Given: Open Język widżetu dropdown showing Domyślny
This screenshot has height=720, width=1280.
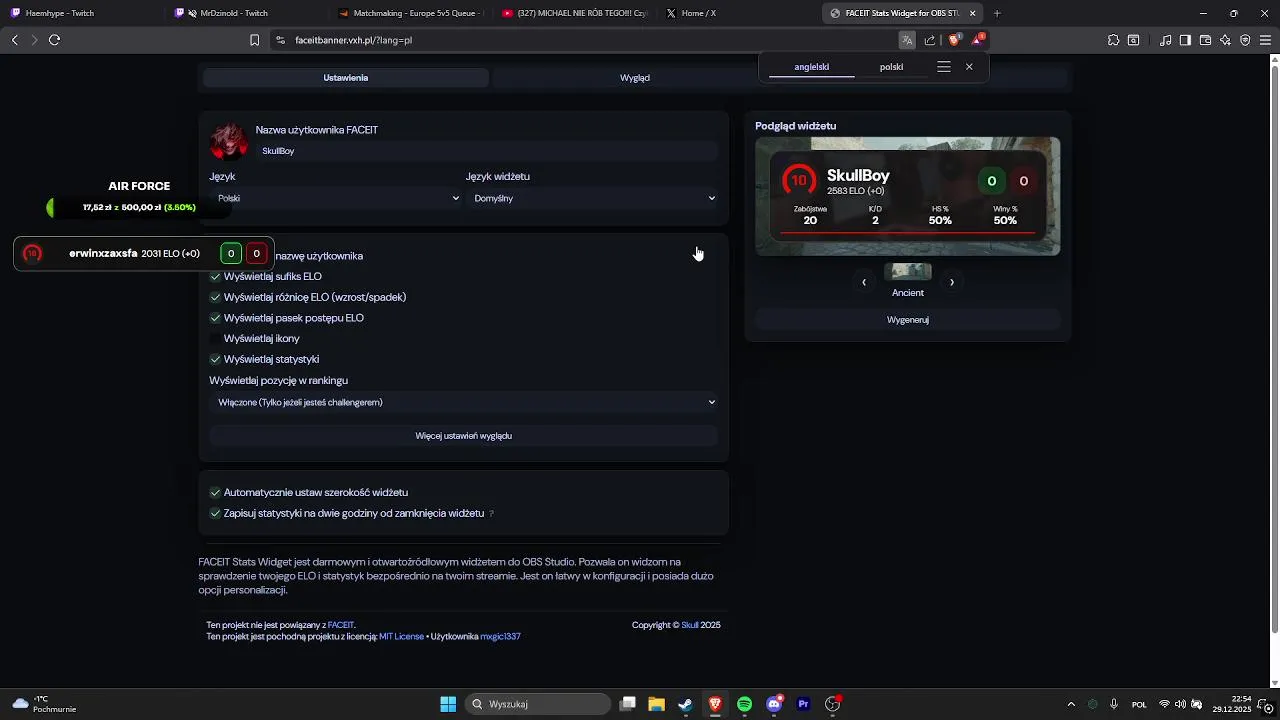Looking at the screenshot, I should 592,198.
